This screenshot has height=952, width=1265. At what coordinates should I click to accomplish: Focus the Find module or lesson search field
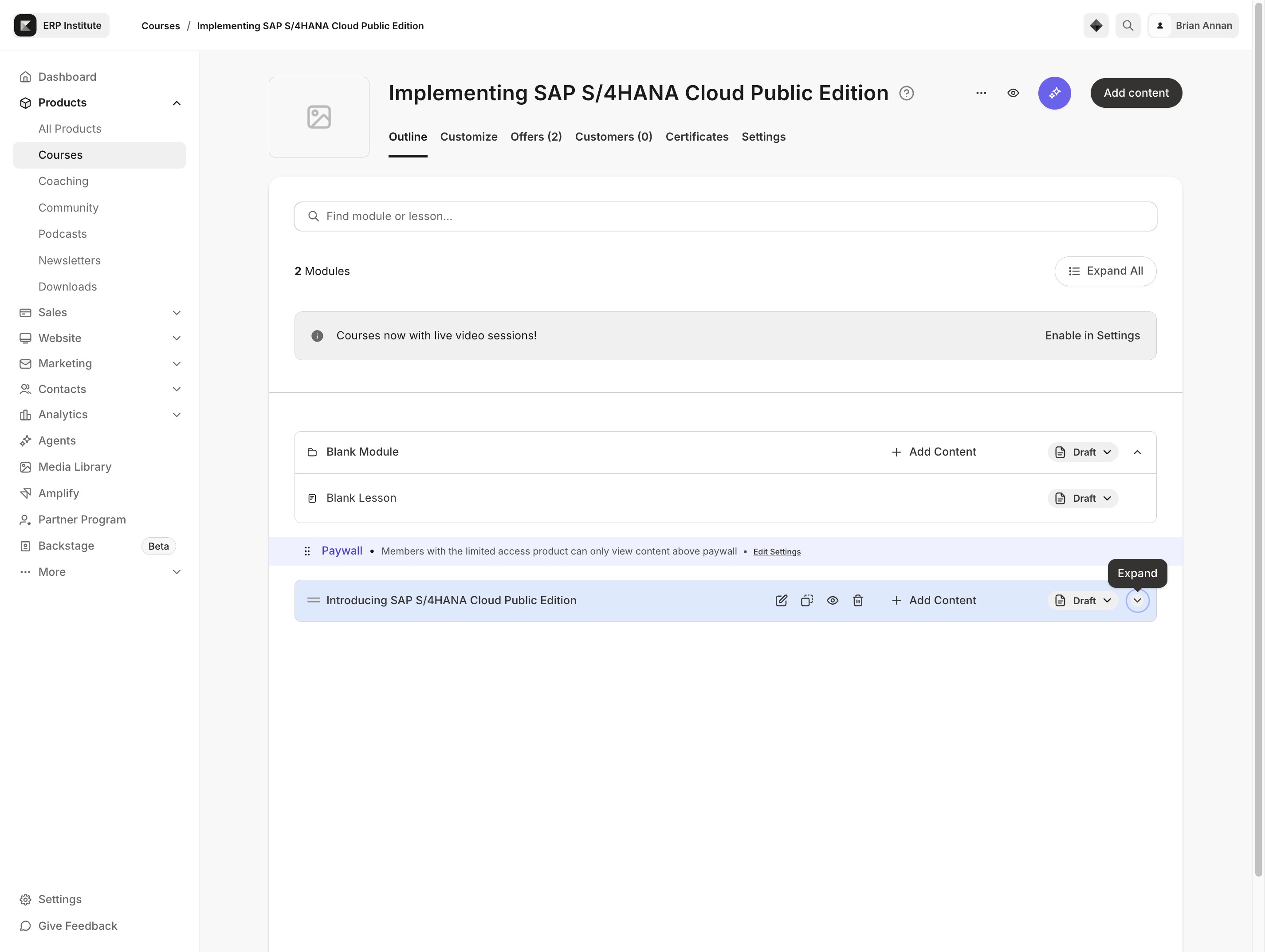coord(725,216)
